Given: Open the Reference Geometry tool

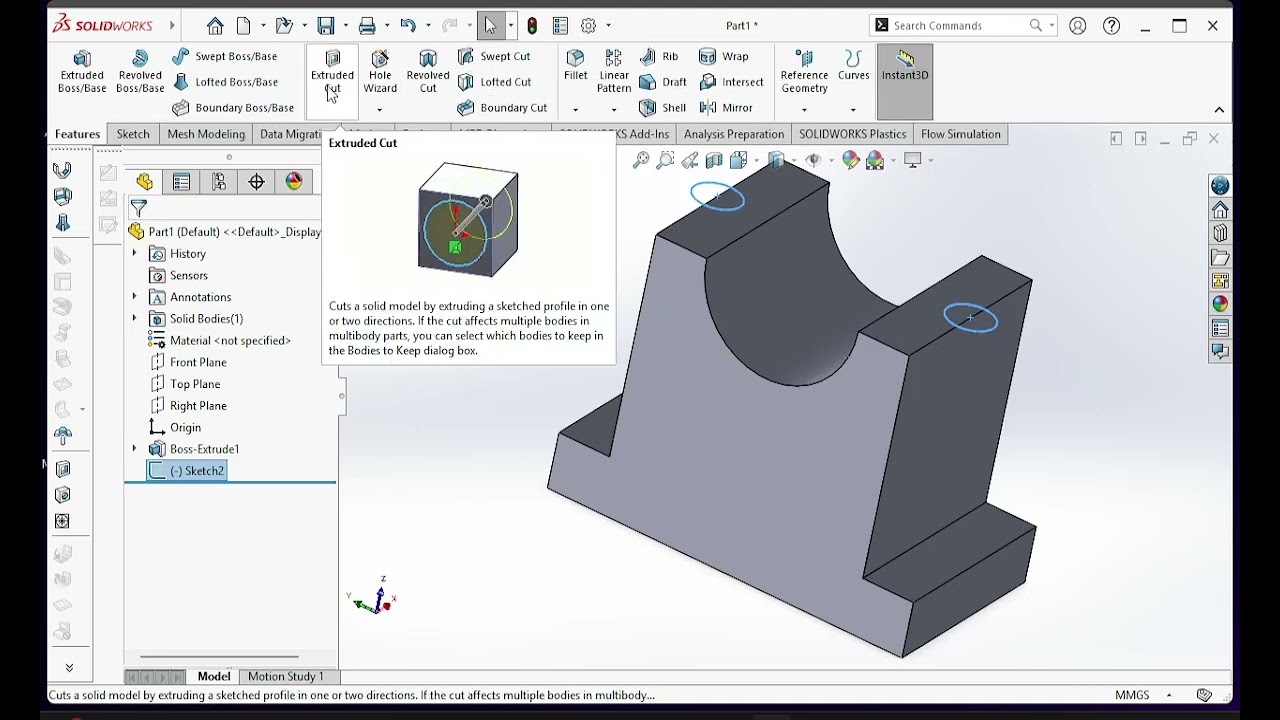Looking at the screenshot, I should click(804, 72).
